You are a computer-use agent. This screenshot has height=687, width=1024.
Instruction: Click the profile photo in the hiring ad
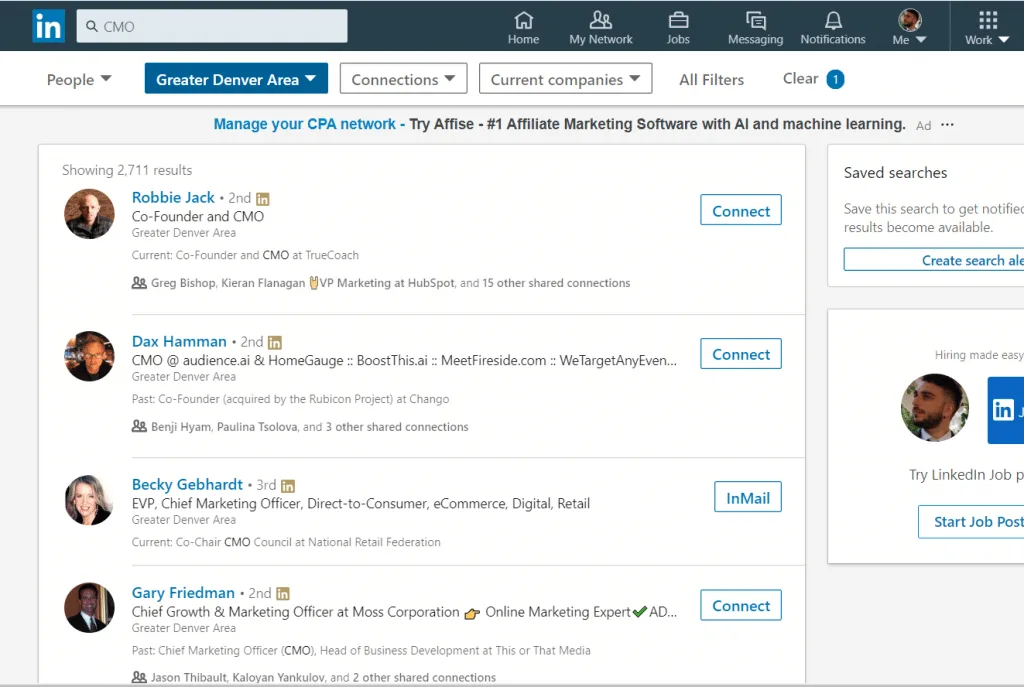pos(935,407)
